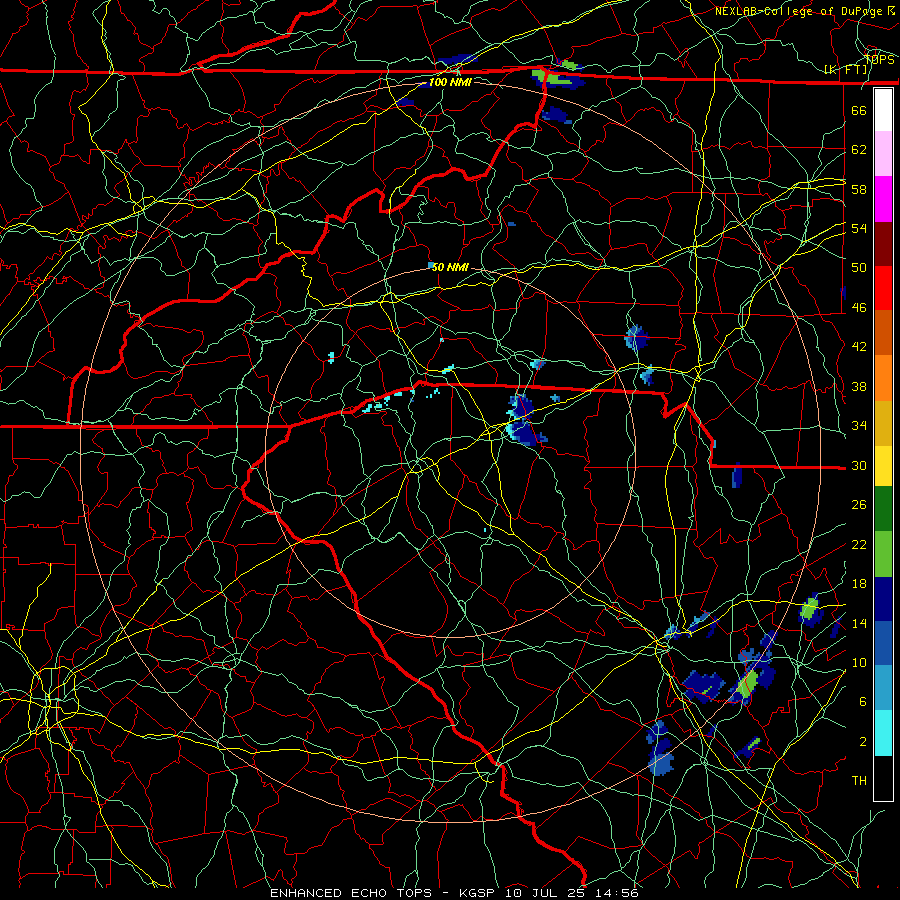Select the bright red swatch in the legend
Image resolution: width=900 pixels, height=900 pixels.
pos(883,288)
